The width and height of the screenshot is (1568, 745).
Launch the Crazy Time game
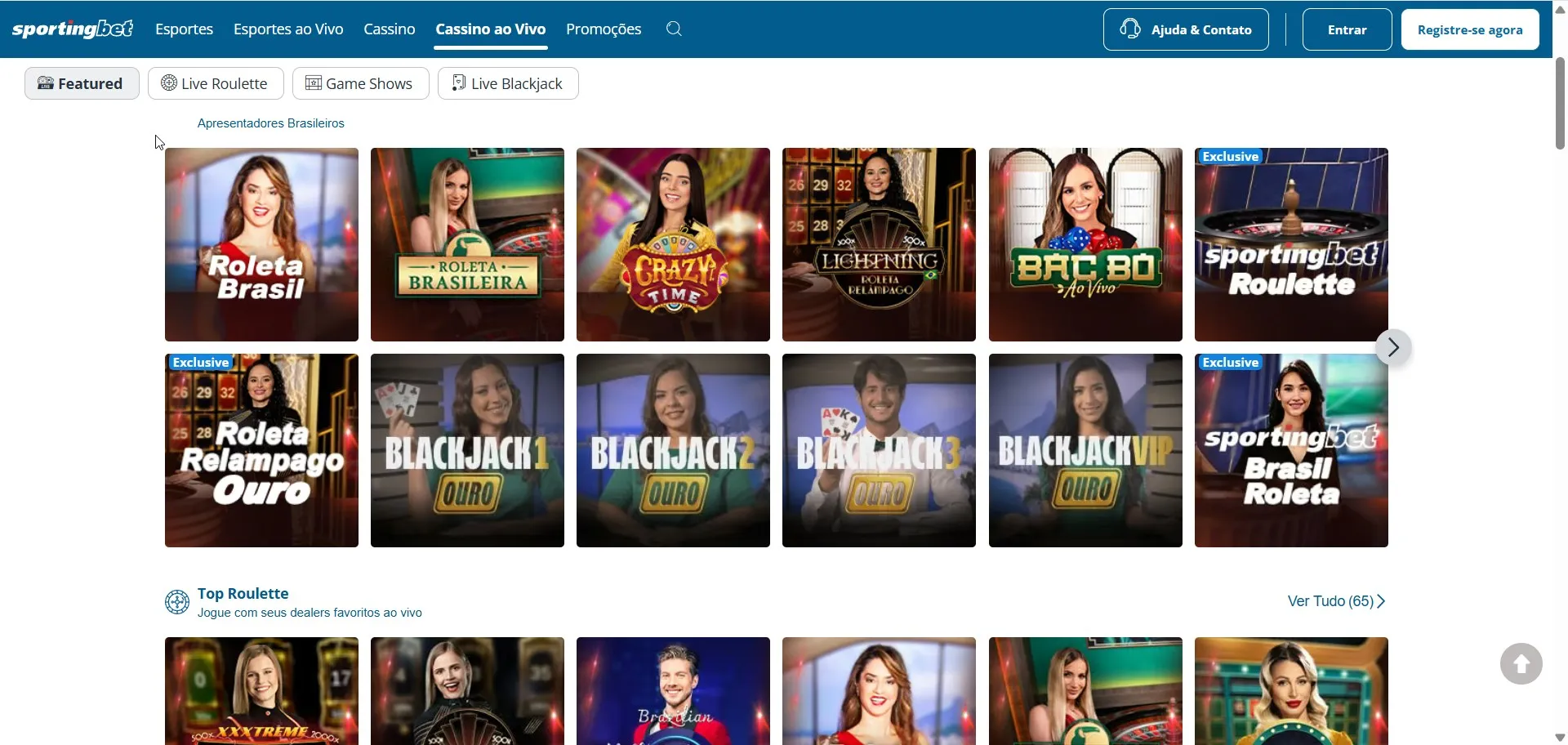click(673, 244)
